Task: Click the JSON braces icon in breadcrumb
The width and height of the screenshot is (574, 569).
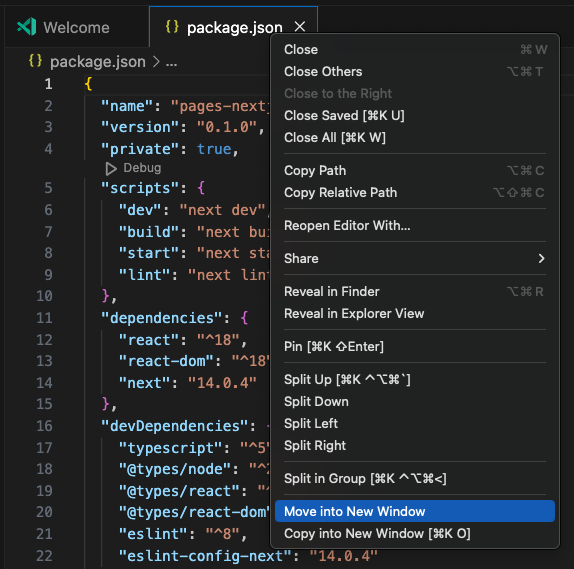Action: (36, 61)
